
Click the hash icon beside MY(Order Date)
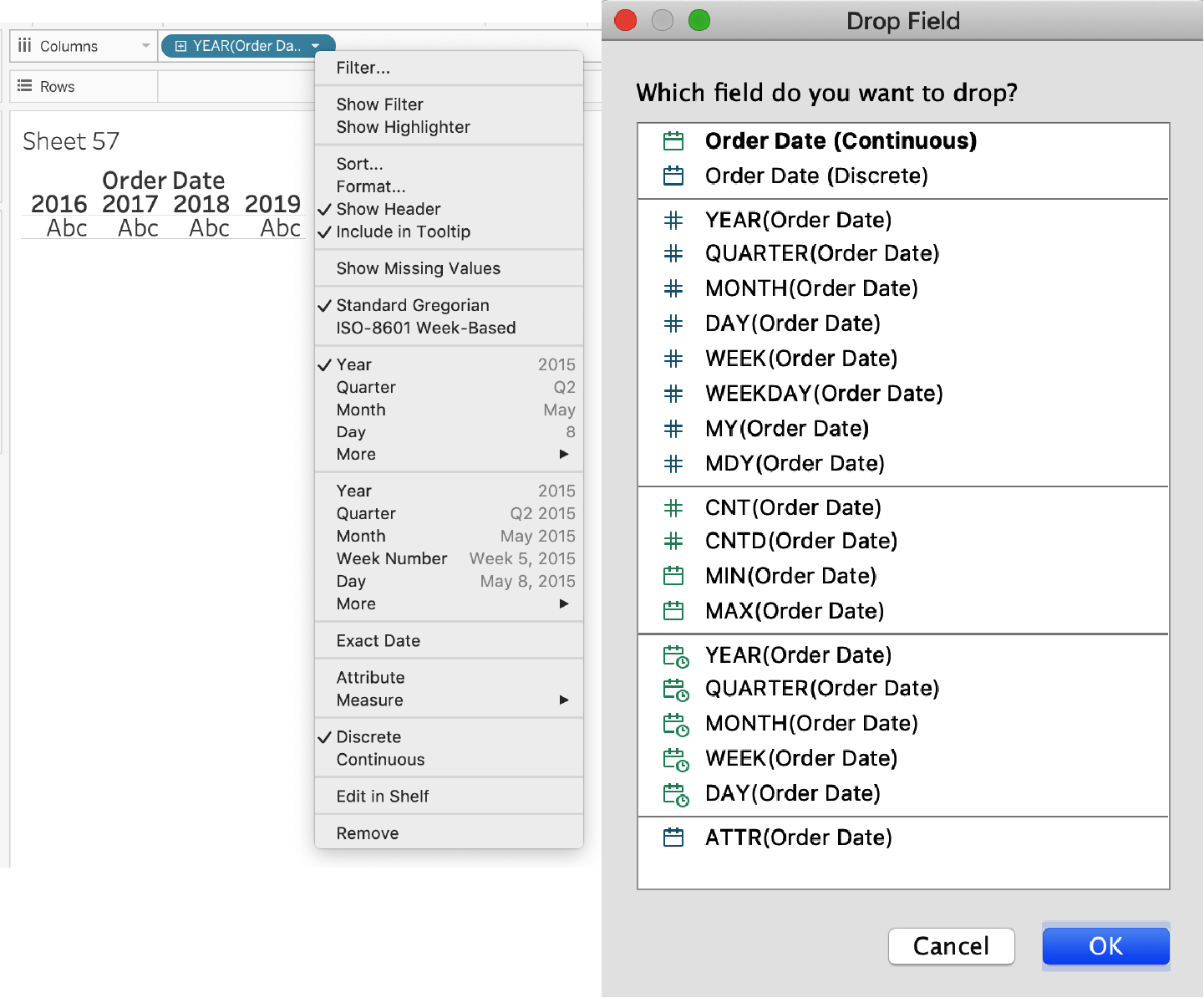click(673, 429)
